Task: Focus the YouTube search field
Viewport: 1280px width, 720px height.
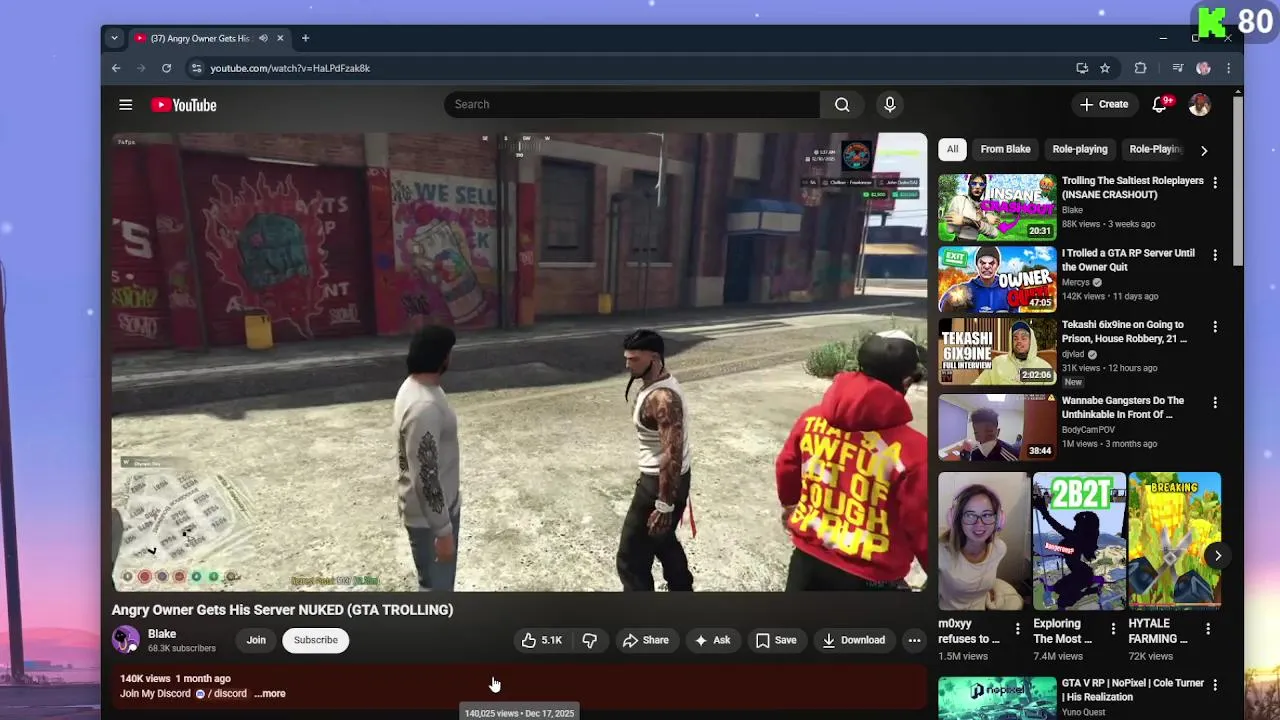Action: click(632, 105)
